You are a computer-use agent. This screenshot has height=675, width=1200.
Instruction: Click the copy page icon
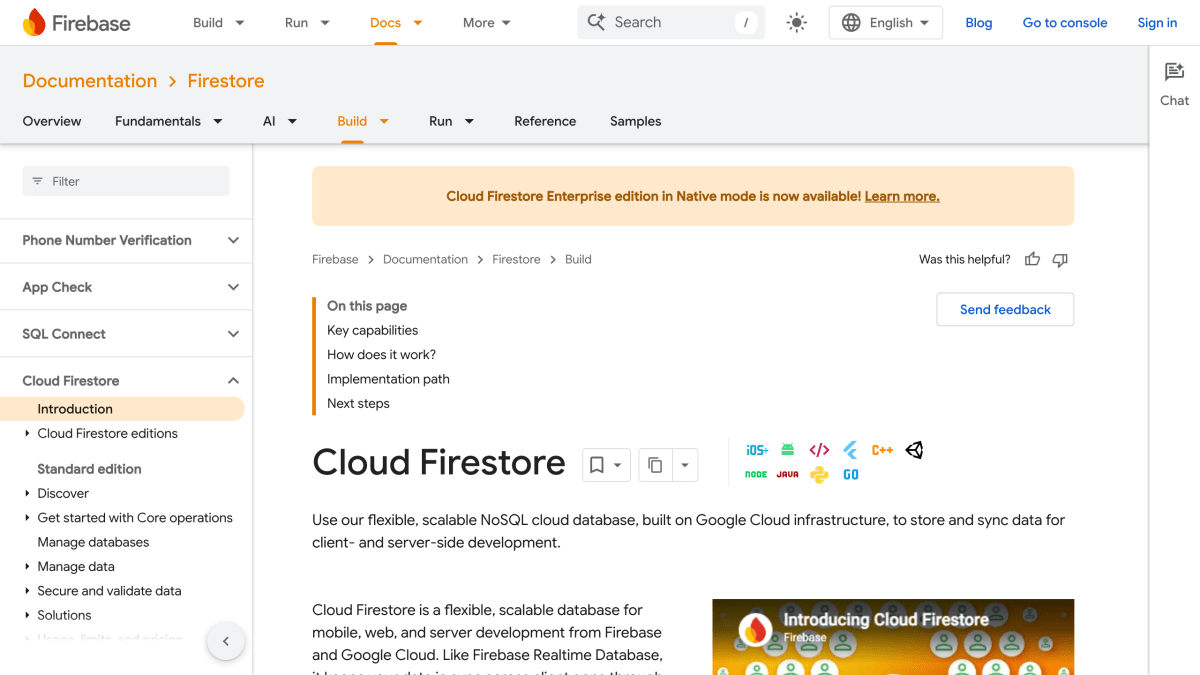[655, 465]
